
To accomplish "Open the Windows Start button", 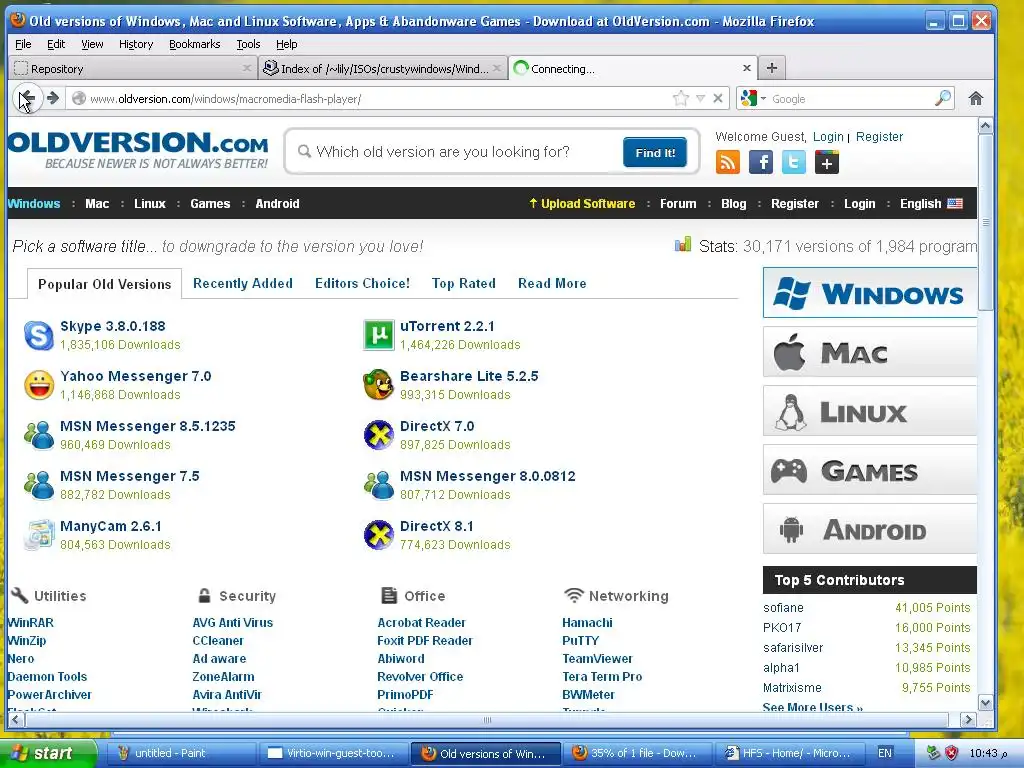I will pyautogui.click(x=49, y=753).
